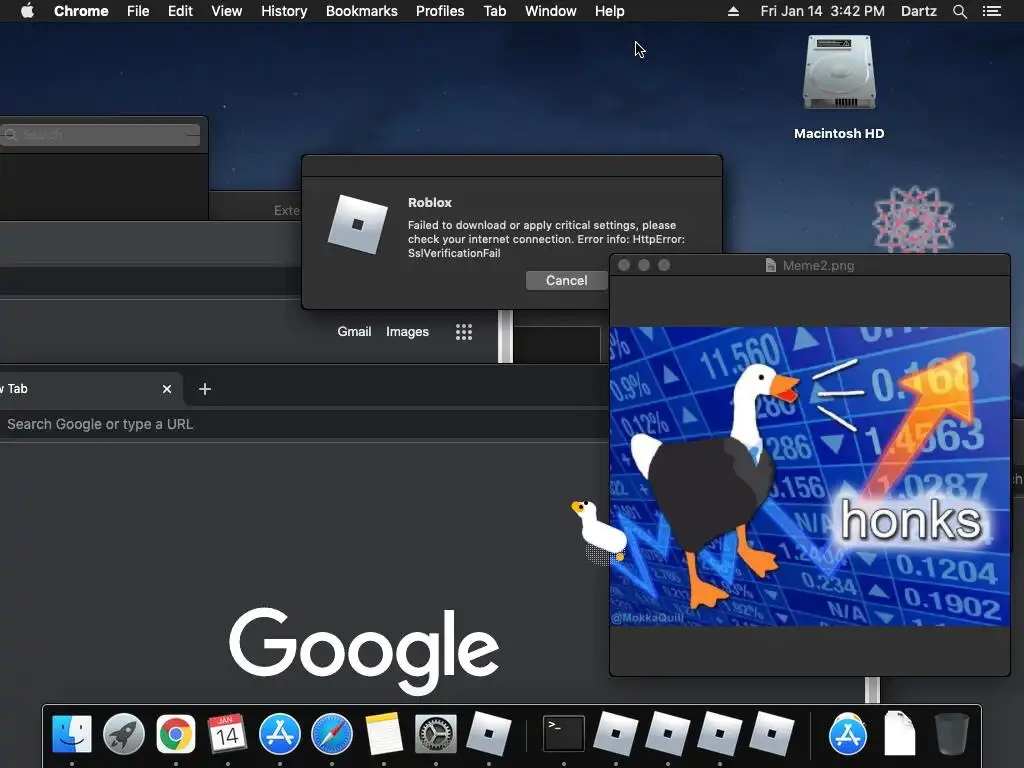
Task: Open the Roblox icon beside System Preferences
Action: coord(488,733)
